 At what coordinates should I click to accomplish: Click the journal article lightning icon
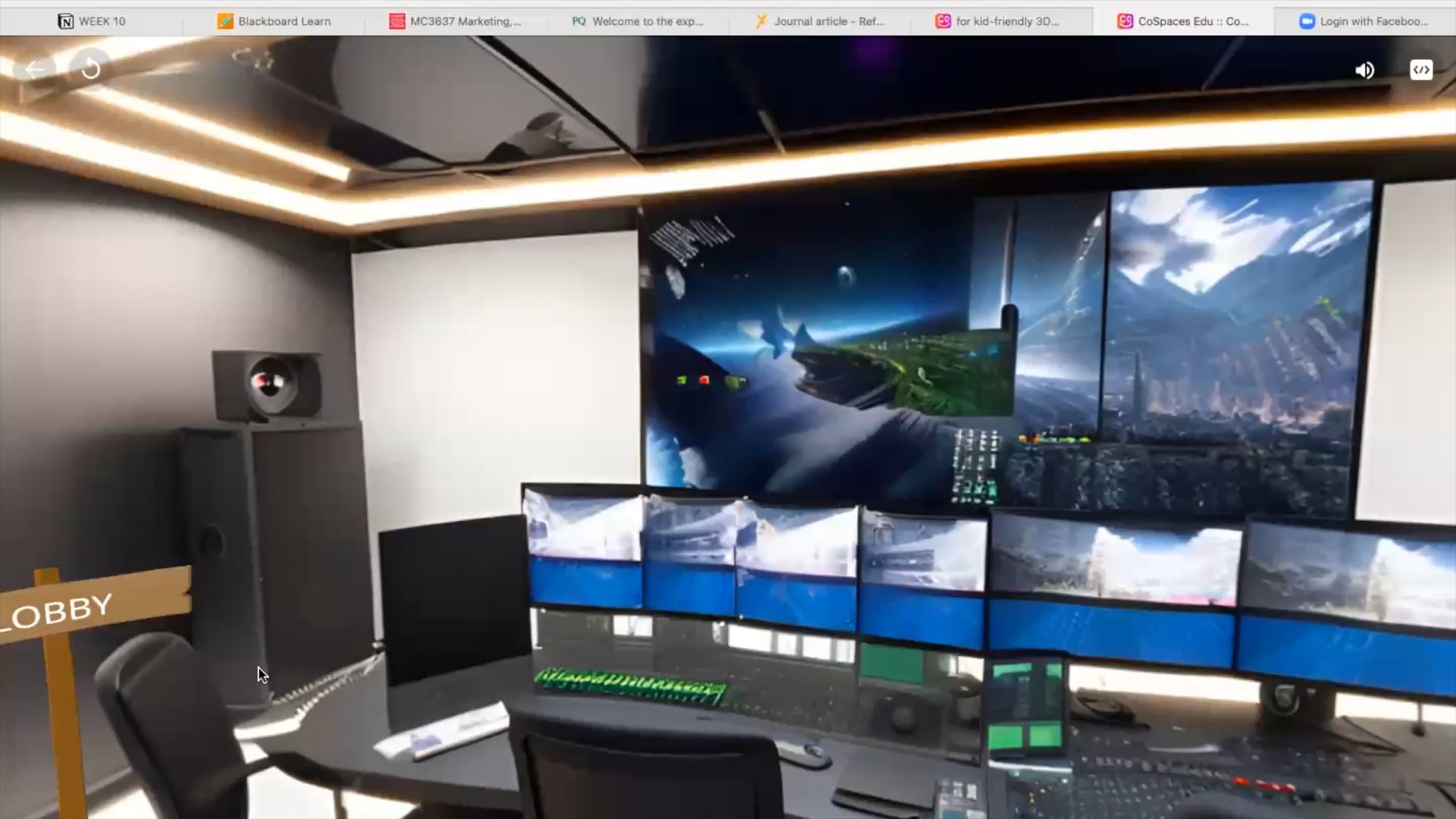(x=759, y=20)
